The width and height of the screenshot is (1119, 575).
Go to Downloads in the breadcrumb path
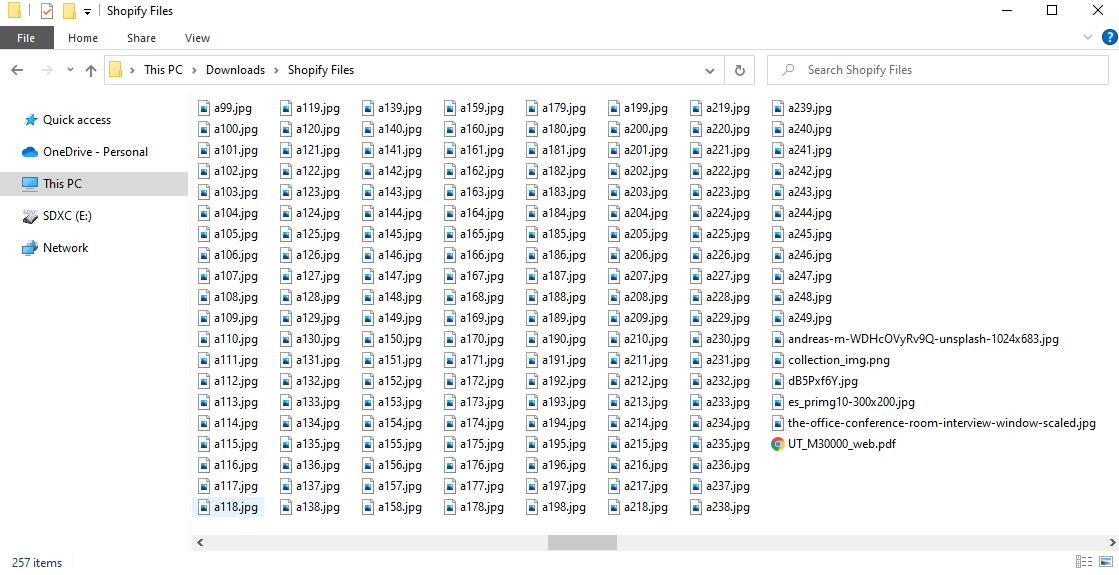coord(235,70)
